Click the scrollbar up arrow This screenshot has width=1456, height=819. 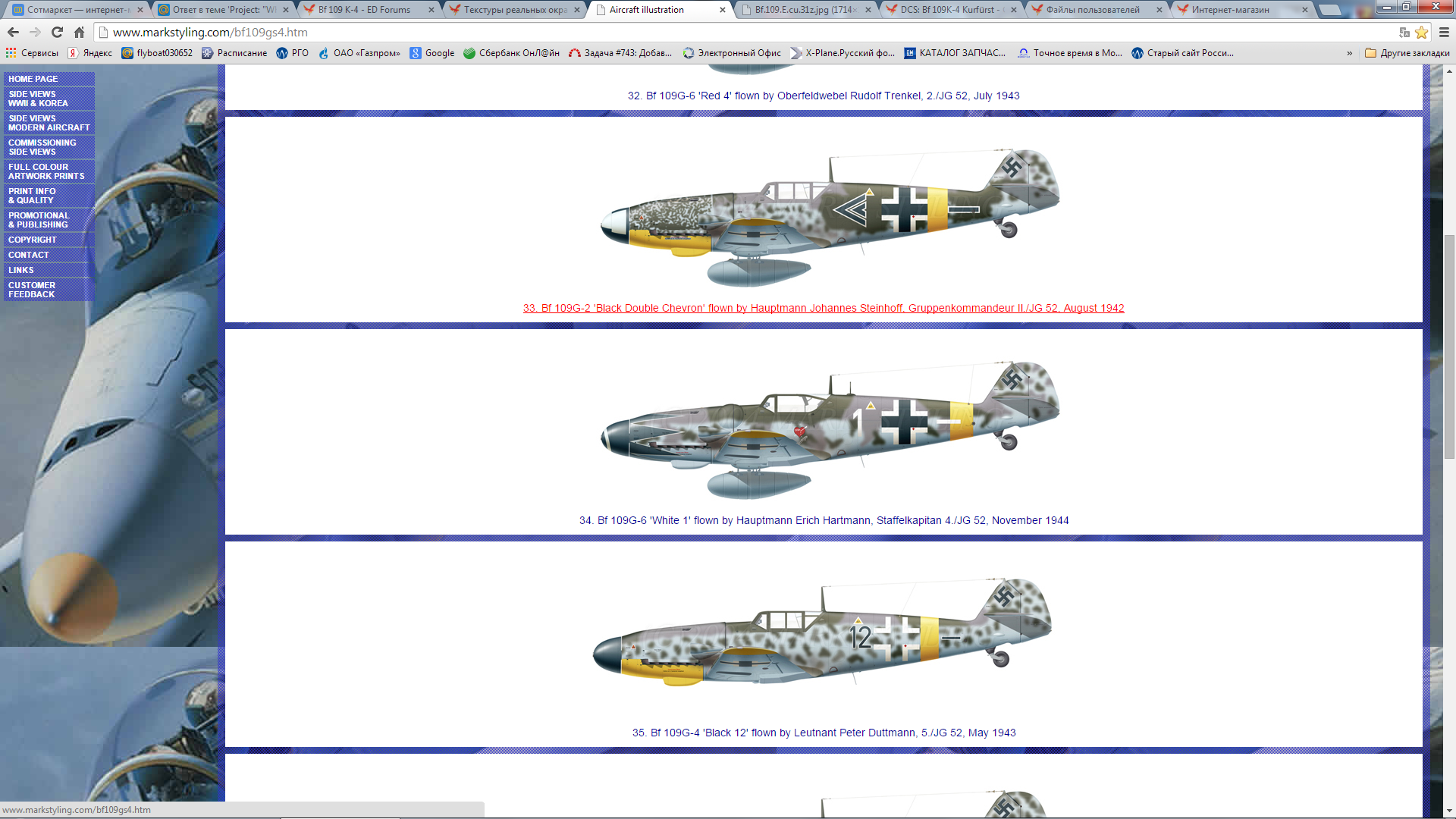click(x=1449, y=71)
